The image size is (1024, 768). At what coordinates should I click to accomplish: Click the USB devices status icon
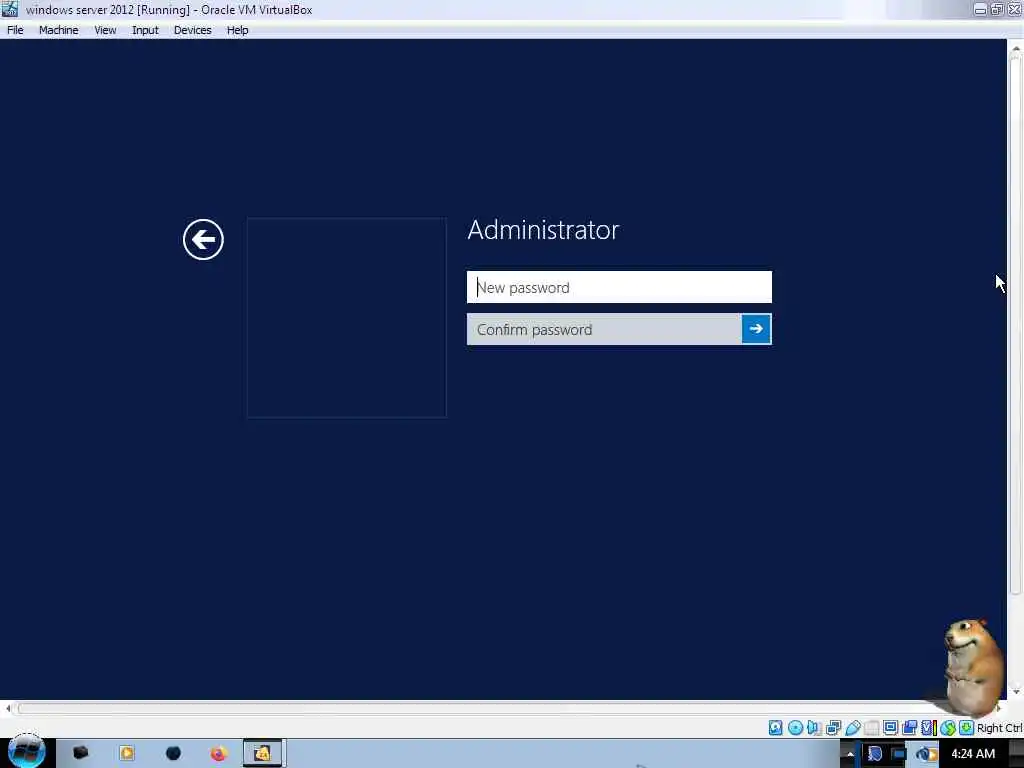853,728
